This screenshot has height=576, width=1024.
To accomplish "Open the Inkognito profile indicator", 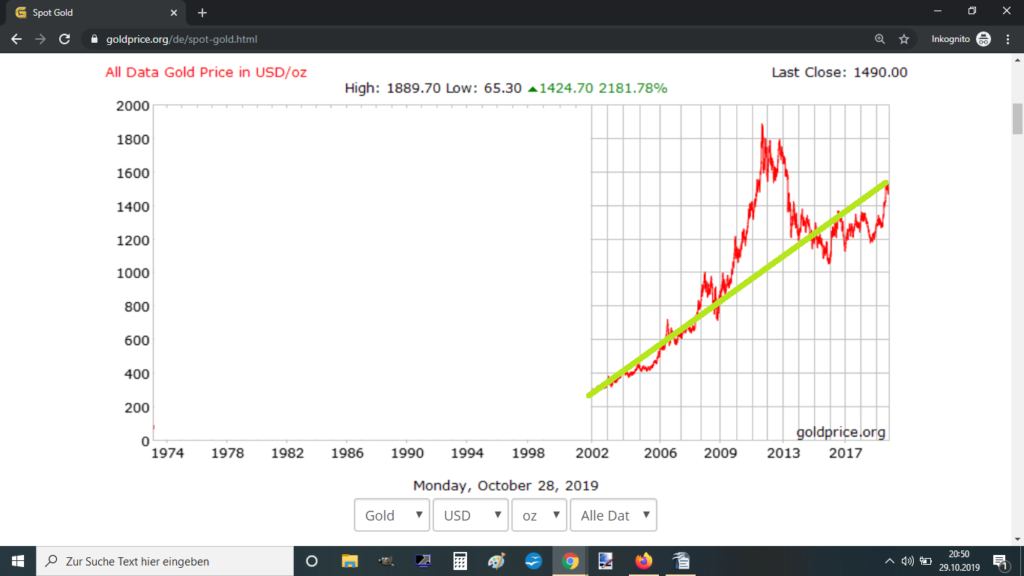I will 961,39.
